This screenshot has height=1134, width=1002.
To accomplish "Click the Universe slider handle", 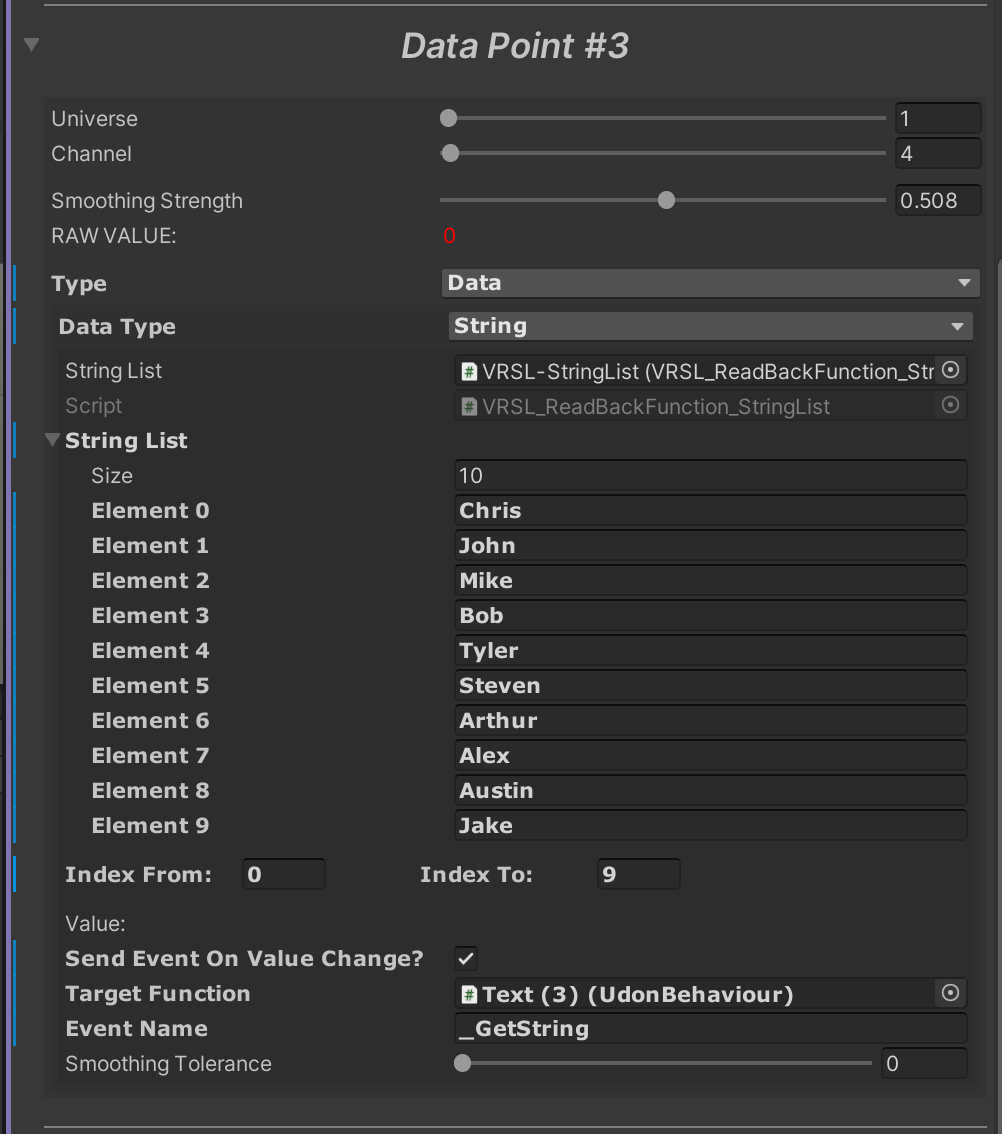I will [449, 118].
